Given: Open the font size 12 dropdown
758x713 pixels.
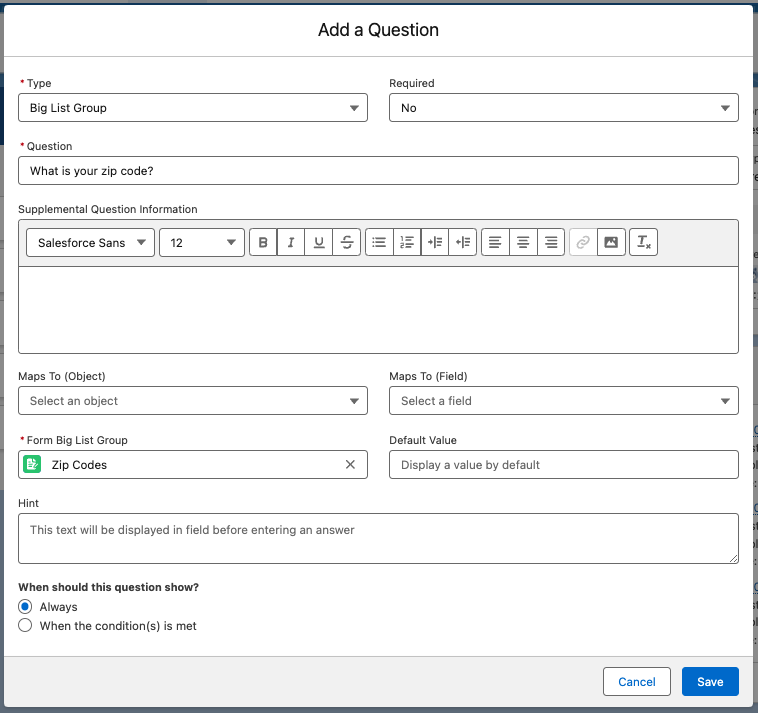Looking at the screenshot, I should pos(202,243).
